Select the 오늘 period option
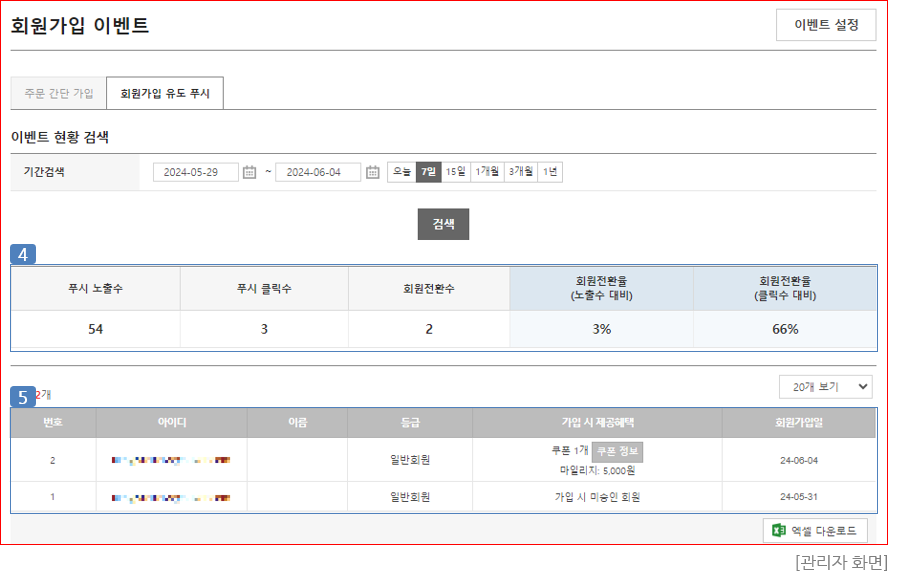The height and width of the screenshot is (582, 904). (x=401, y=172)
